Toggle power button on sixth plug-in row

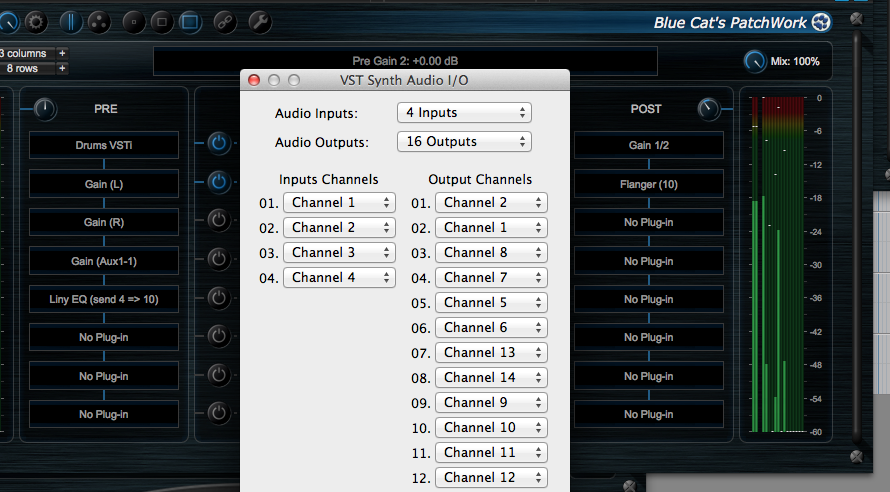point(219,336)
